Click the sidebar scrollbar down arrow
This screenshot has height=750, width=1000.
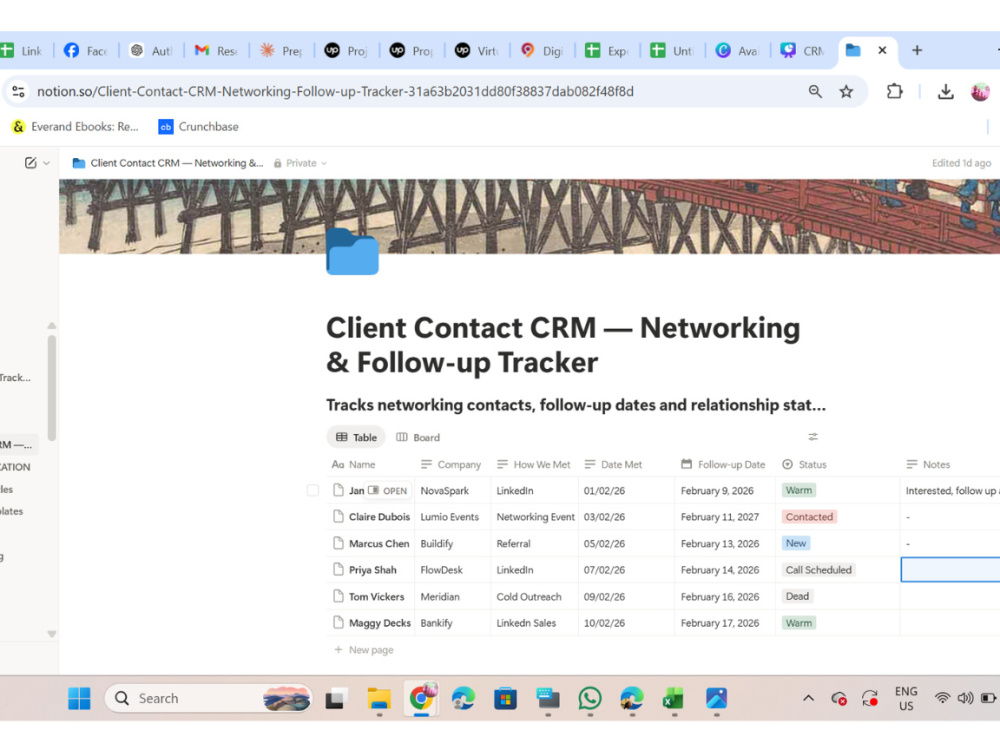[52, 634]
